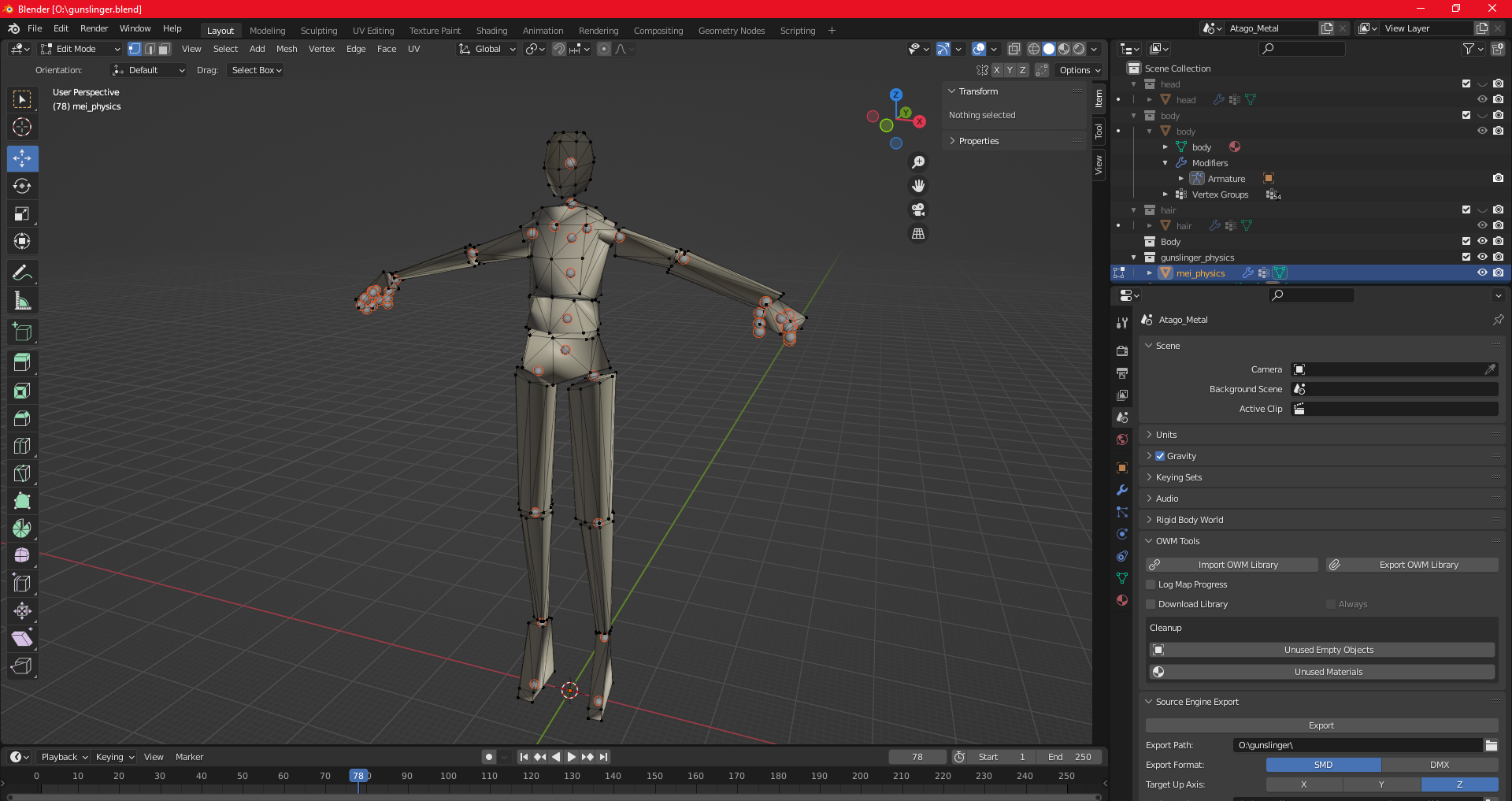This screenshot has height=801, width=1512.
Task: Select the Move tool in toolbar
Action: click(x=22, y=158)
